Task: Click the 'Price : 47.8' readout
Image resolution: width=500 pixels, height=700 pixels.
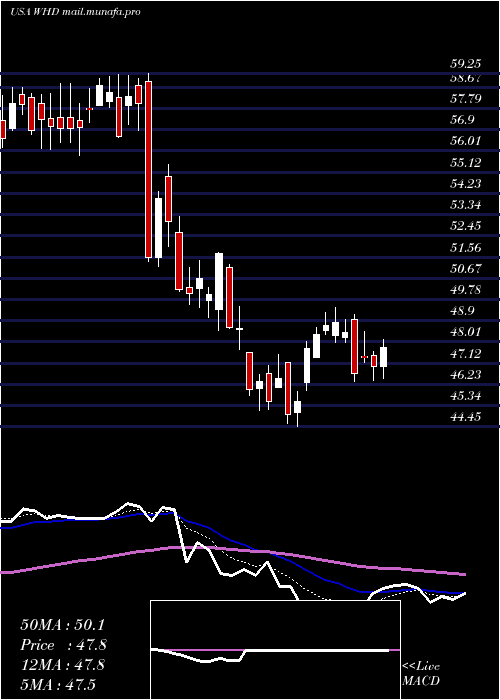Action: click(62, 645)
